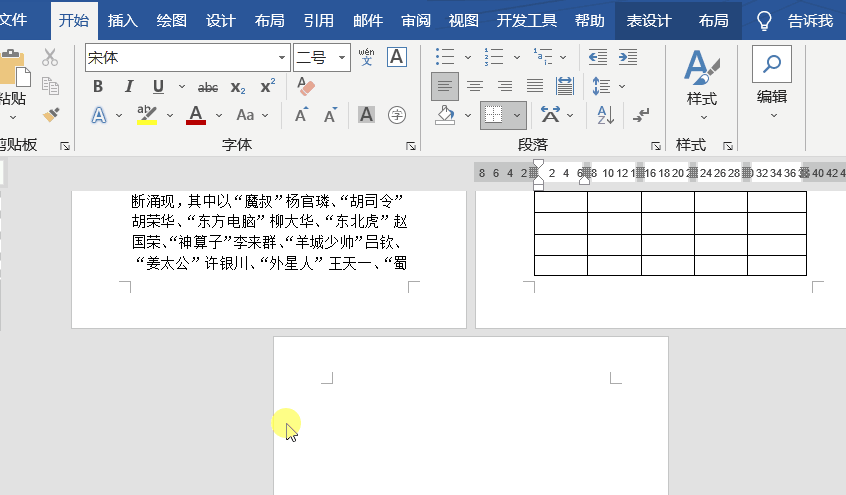Expand borders dropdown arrow
This screenshot has height=495, width=846.
click(x=517, y=115)
